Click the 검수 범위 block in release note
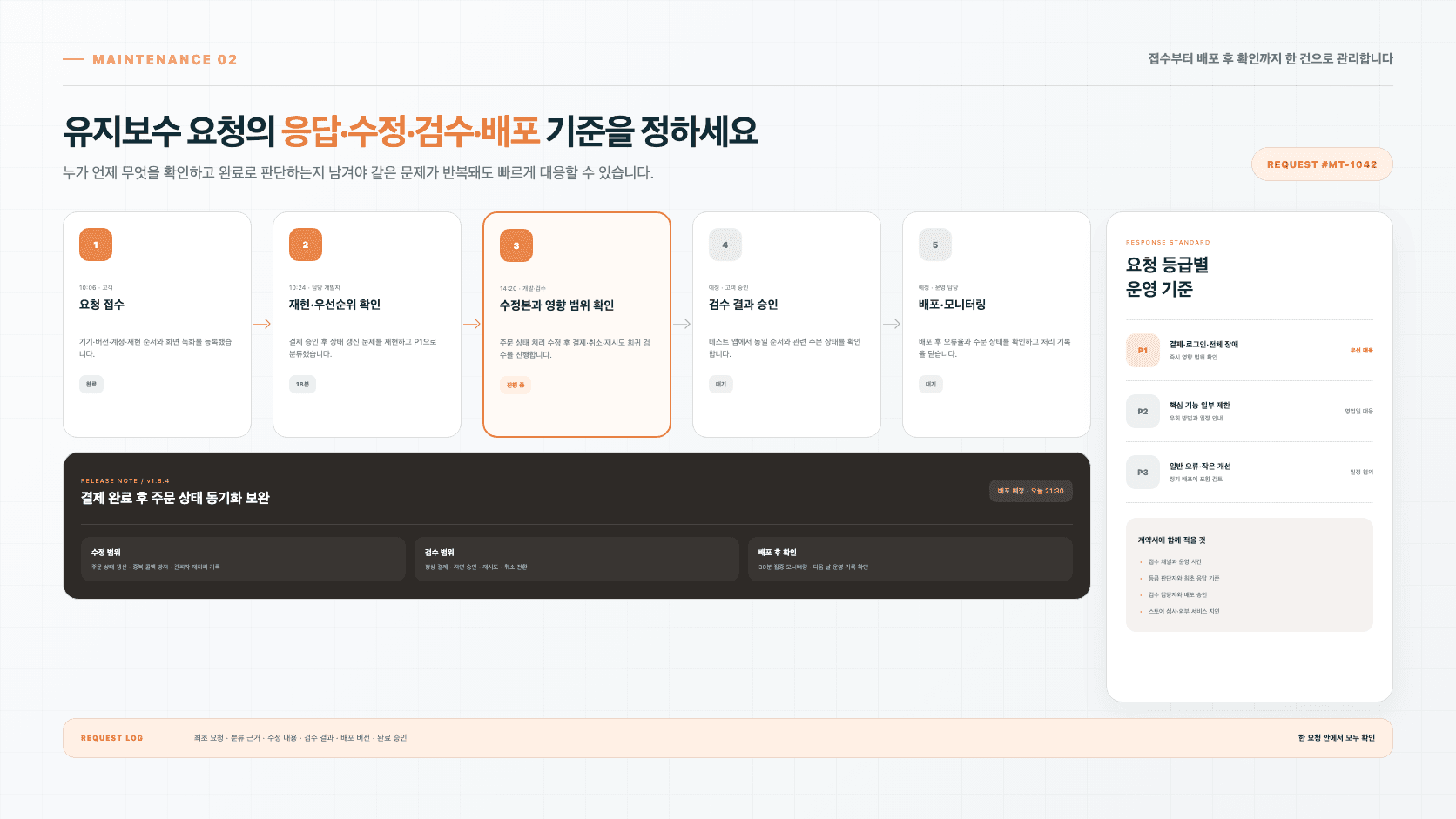This screenshot has width=1456, height=819. (x=576, y=559)
